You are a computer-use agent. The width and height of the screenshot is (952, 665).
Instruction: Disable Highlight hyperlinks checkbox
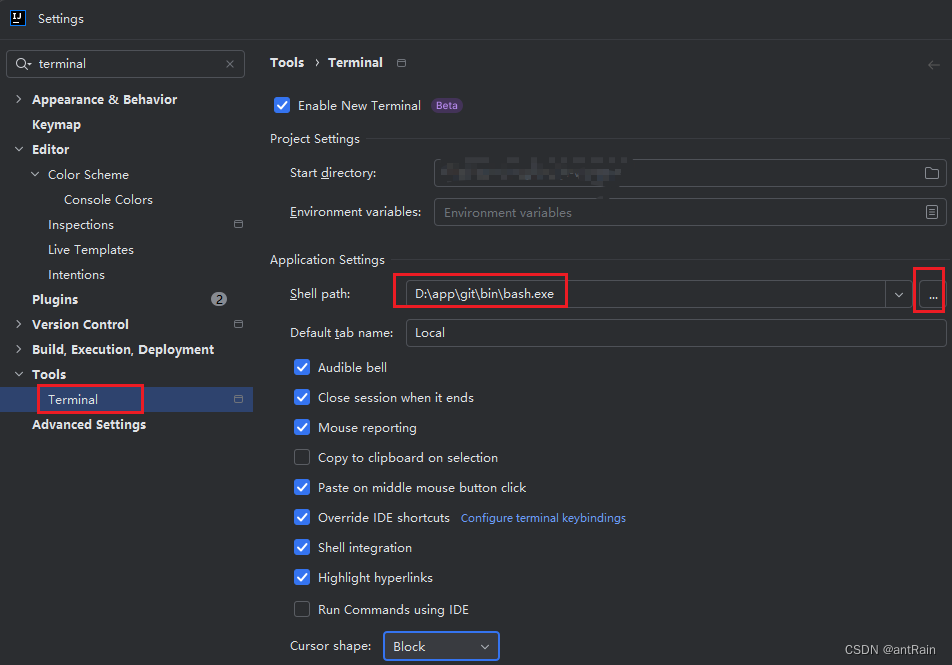click(x=302, y=577)
